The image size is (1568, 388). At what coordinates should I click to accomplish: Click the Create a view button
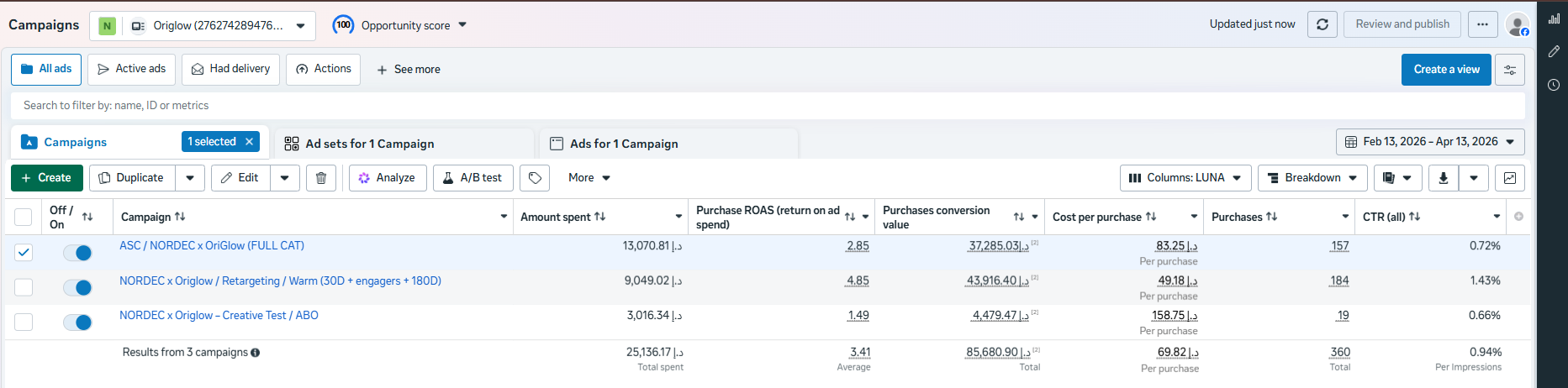(1446, 70)
